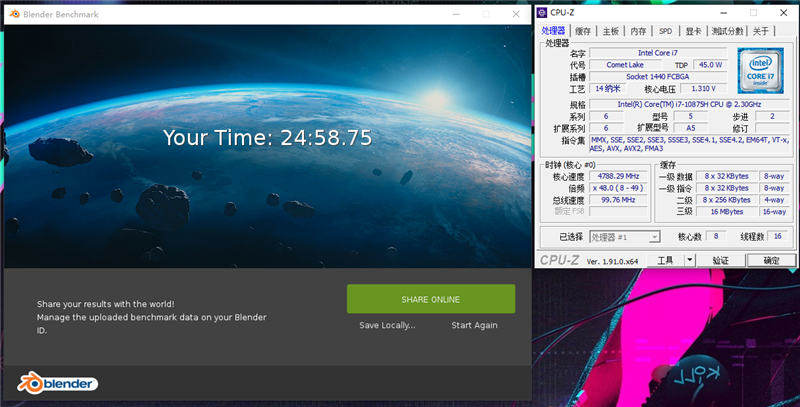Click the core count value 8
Viewport: 800px width, 407px height.
(716, 236)
